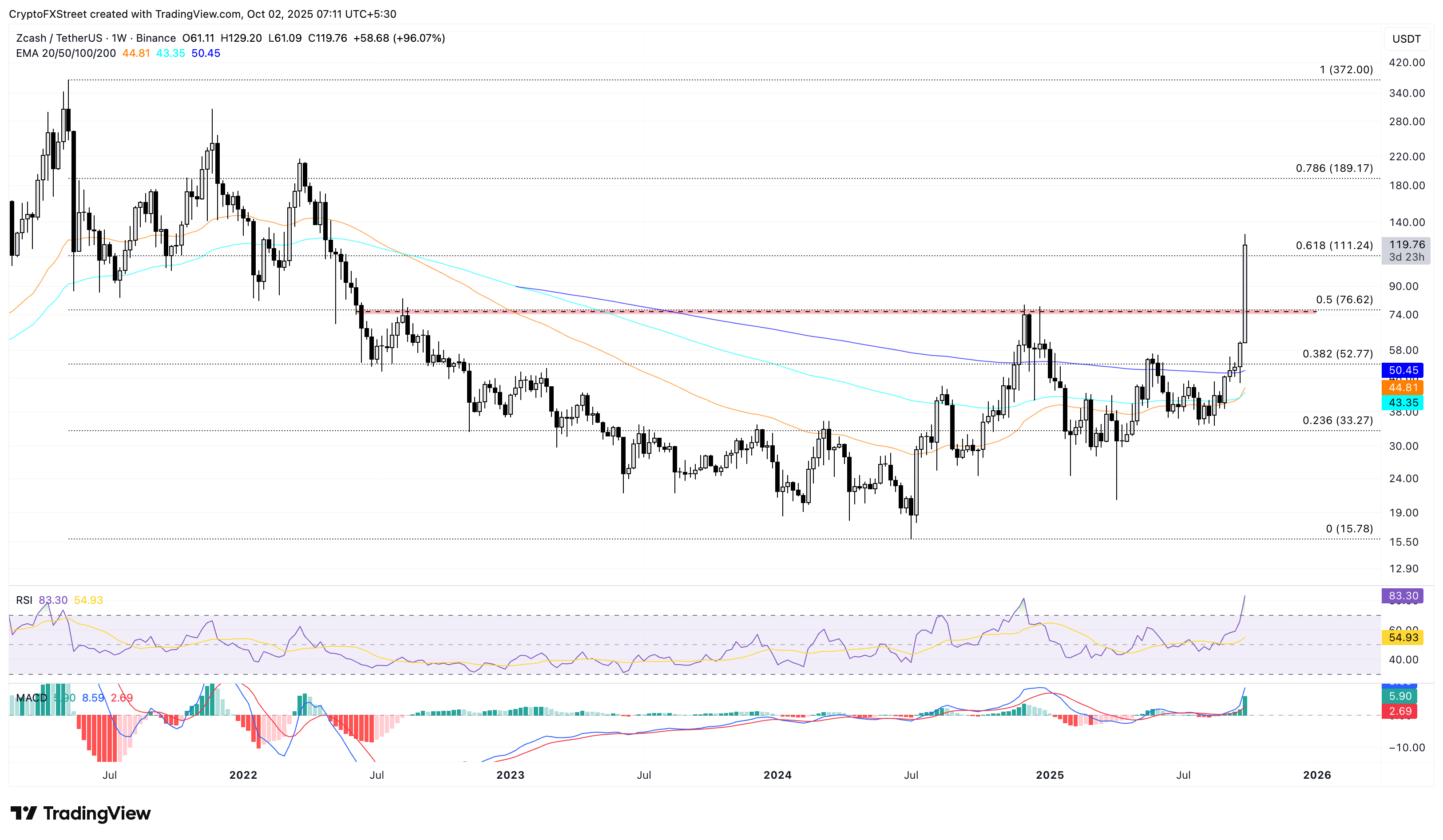Click the 0.618 (111.24) Fibonacci level label
Image resolution: width=1443 pixels, height=840 pixels.
[x=1334, y=246]
